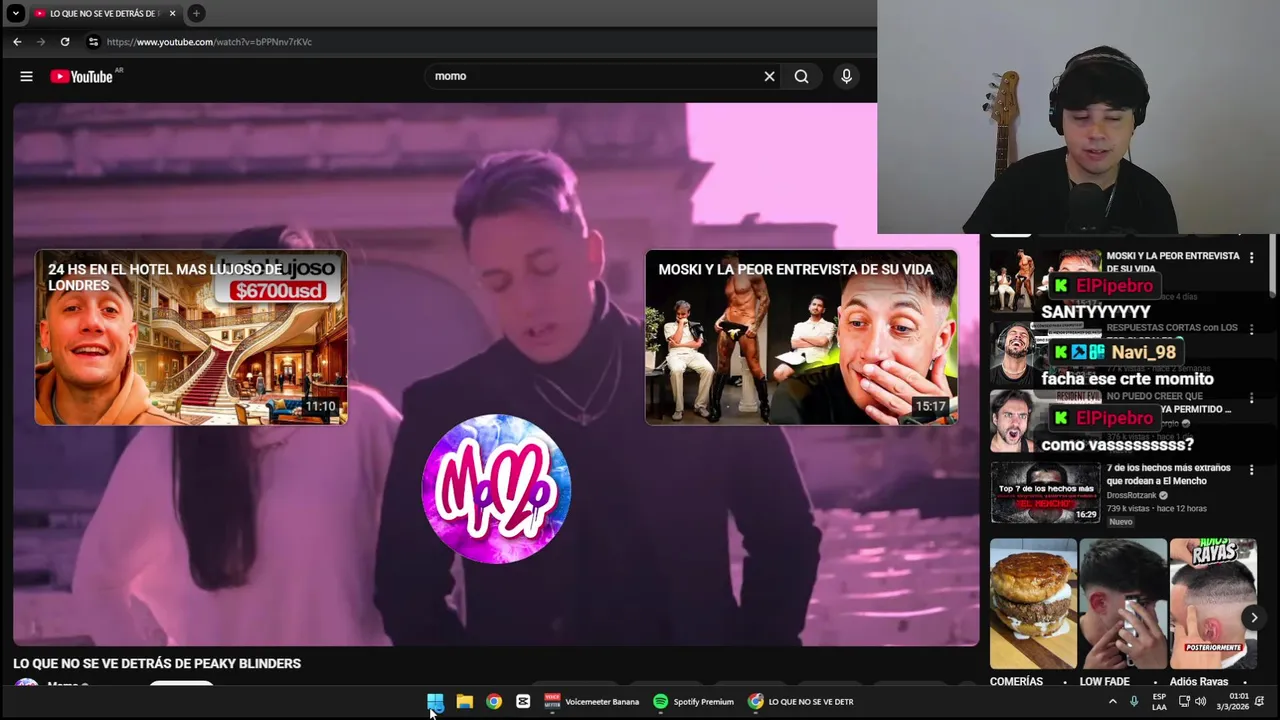Open the 'Adiós Rayas' Short

(x=1213, y=604)
